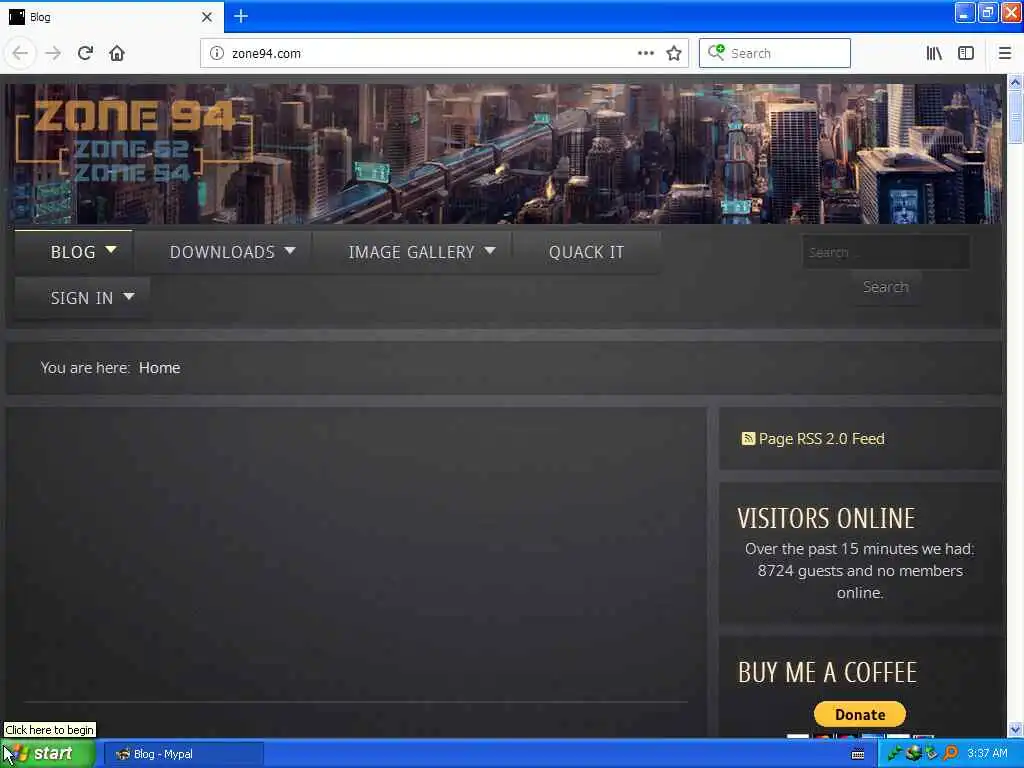This screenshot has width=1024, height=768.
Task: Open the browser hamburger menu
Action: (x=1004, y=54)
